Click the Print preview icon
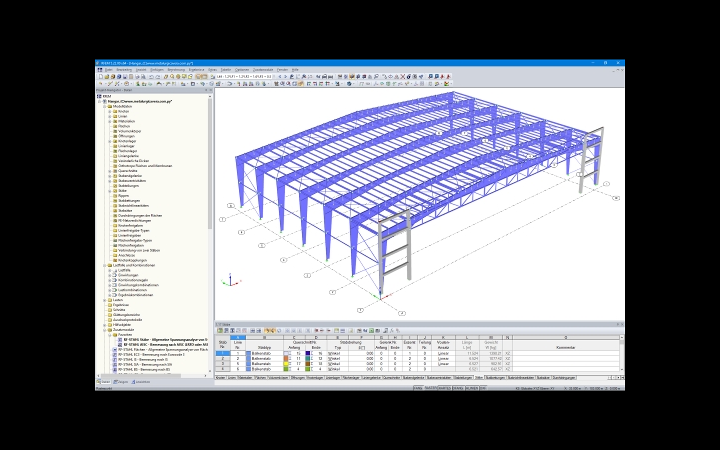720x450 pixels. (143, 77)
